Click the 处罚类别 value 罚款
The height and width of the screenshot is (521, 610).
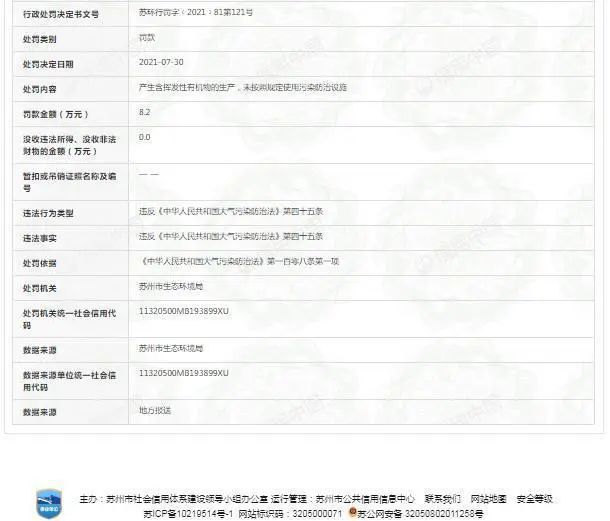pos(147,37)
